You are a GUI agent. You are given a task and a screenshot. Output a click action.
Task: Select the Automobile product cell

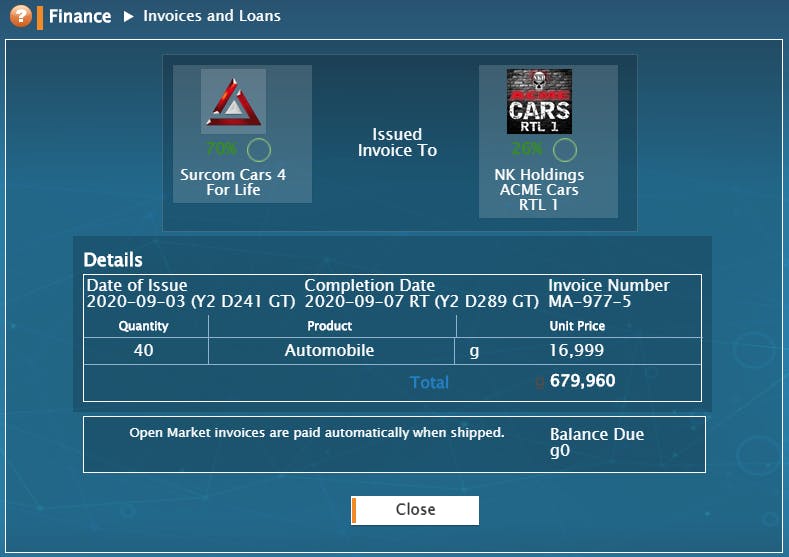(x=330, y=350)
